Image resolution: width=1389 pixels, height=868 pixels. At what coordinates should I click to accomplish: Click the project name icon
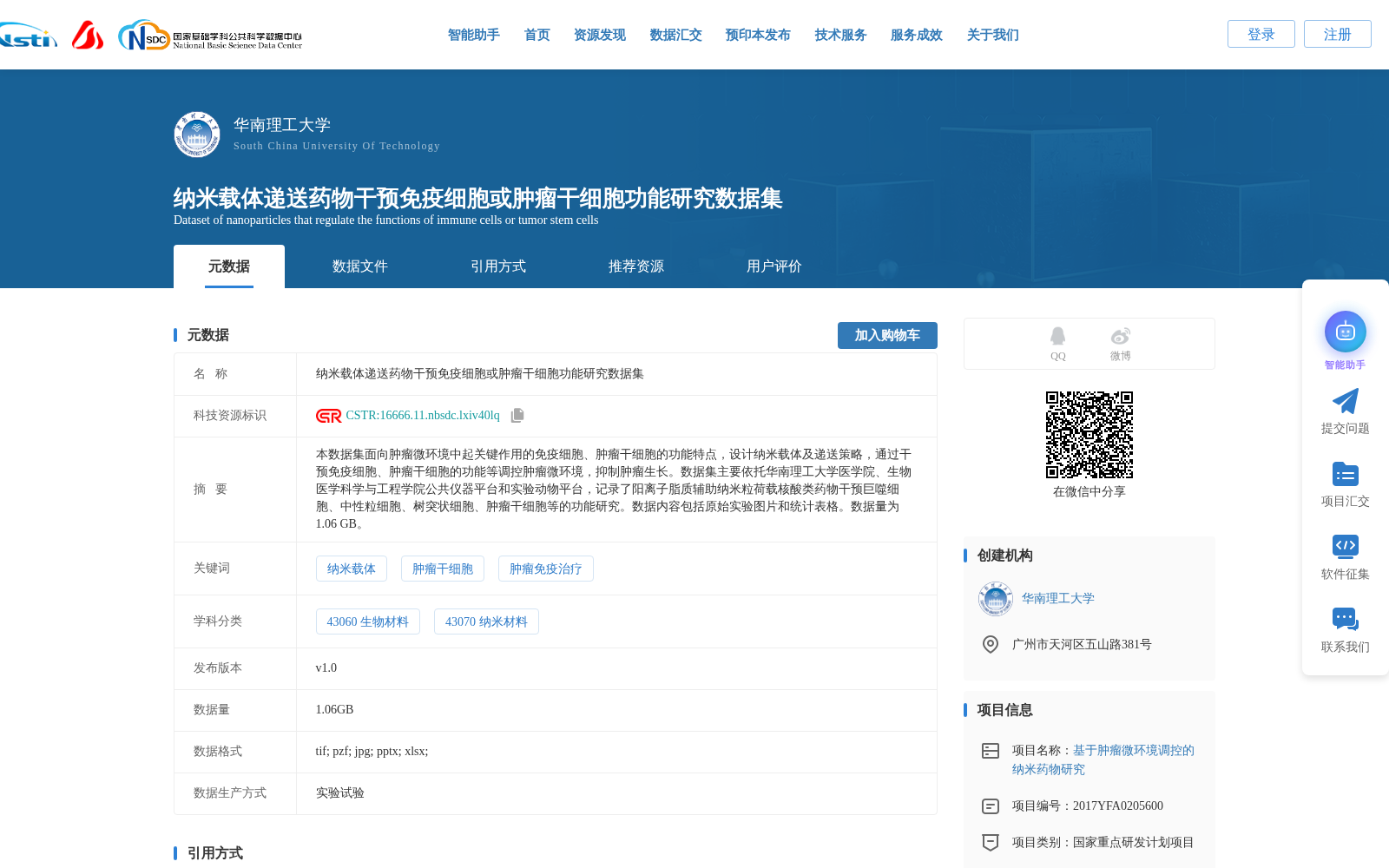(x=991, y=751)
